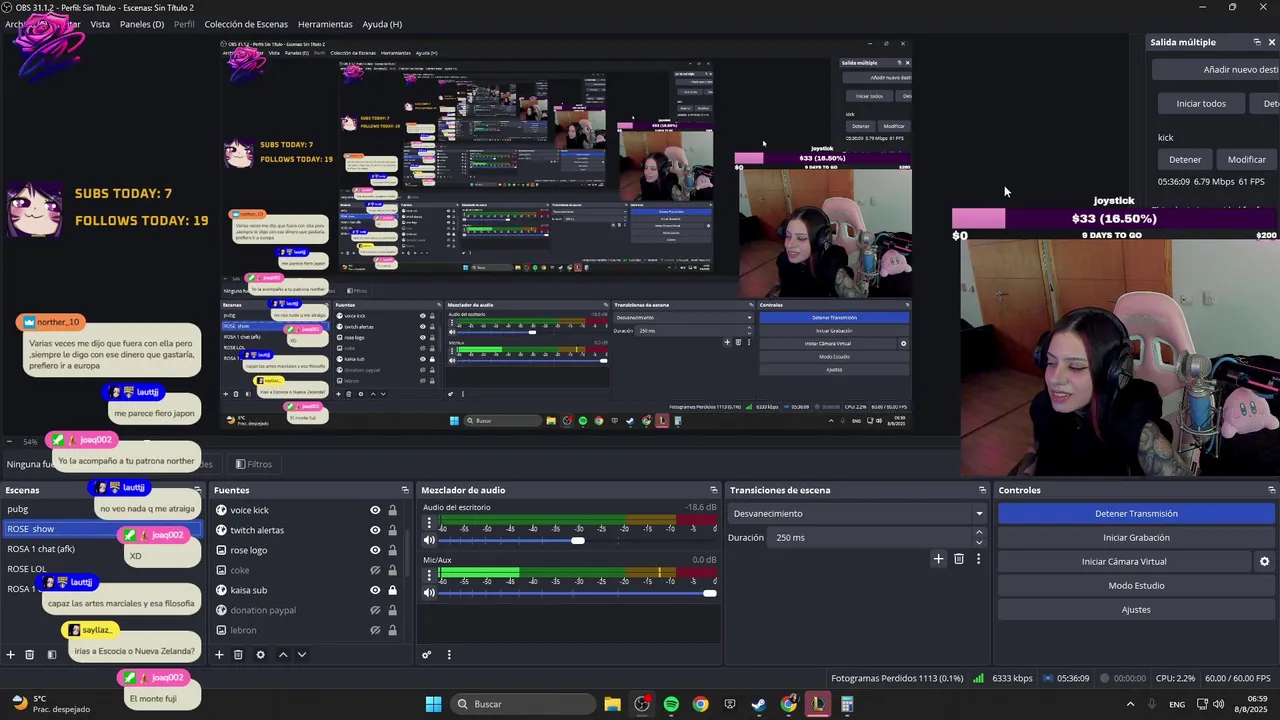Image resolution: width=1280 pixels, height=720 pixels.
Task: Show hidden system tray icons chevron
Action: pos(1130,704)
